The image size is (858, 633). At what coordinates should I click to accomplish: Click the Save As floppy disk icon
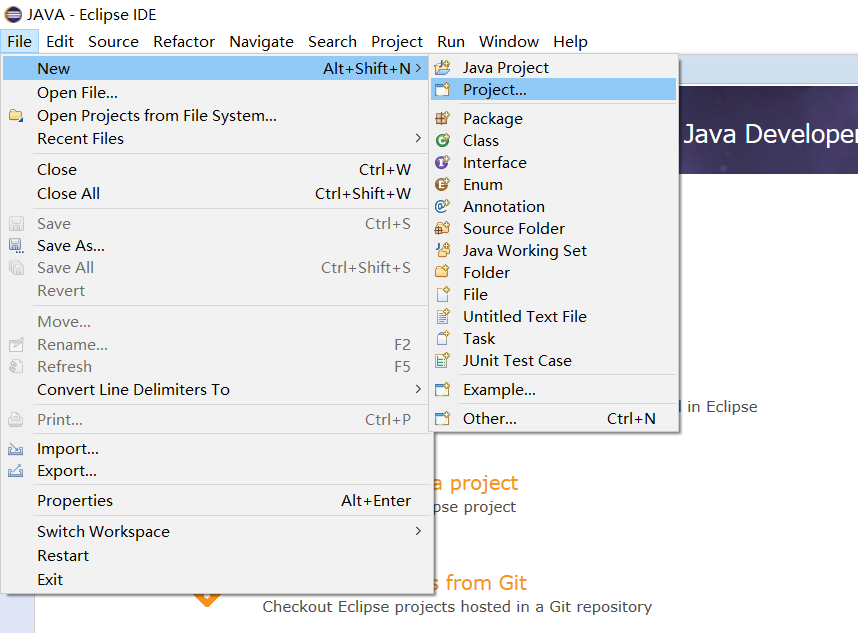coord(16,246)
